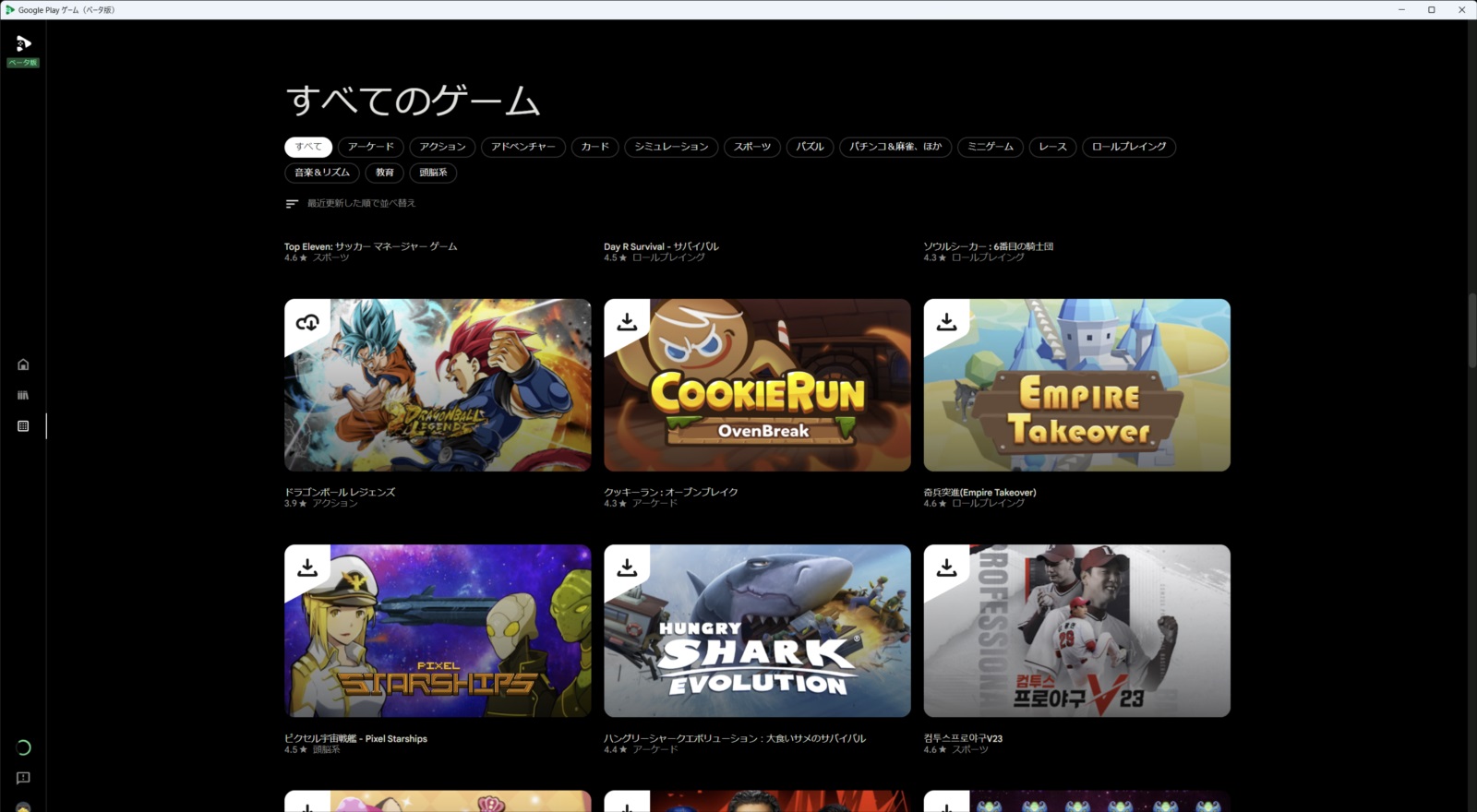Viewport: 1477px width, 812px height.
Task: Open the Empire Takeover thumbnail
Action: [1076, 385]
